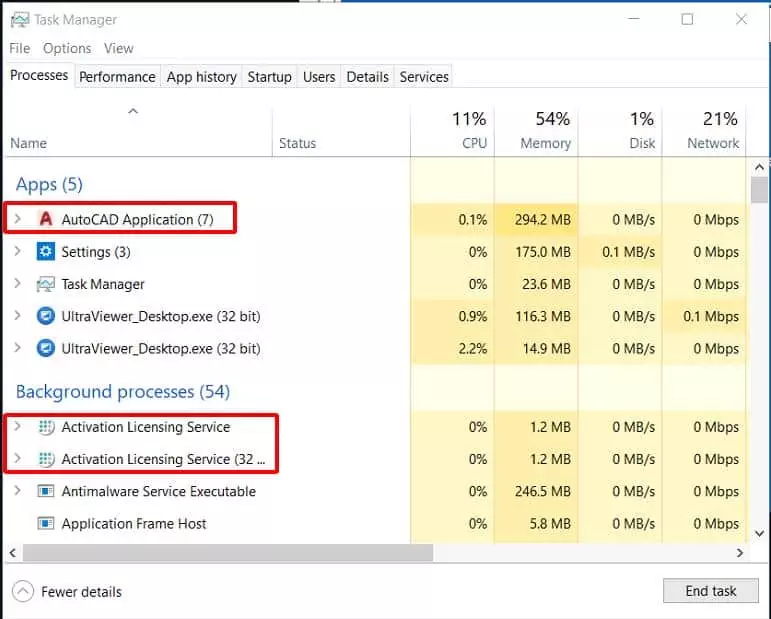Click the AutoCAD Application red A icon
Screen dimensions: 771x619
(45, 219)
